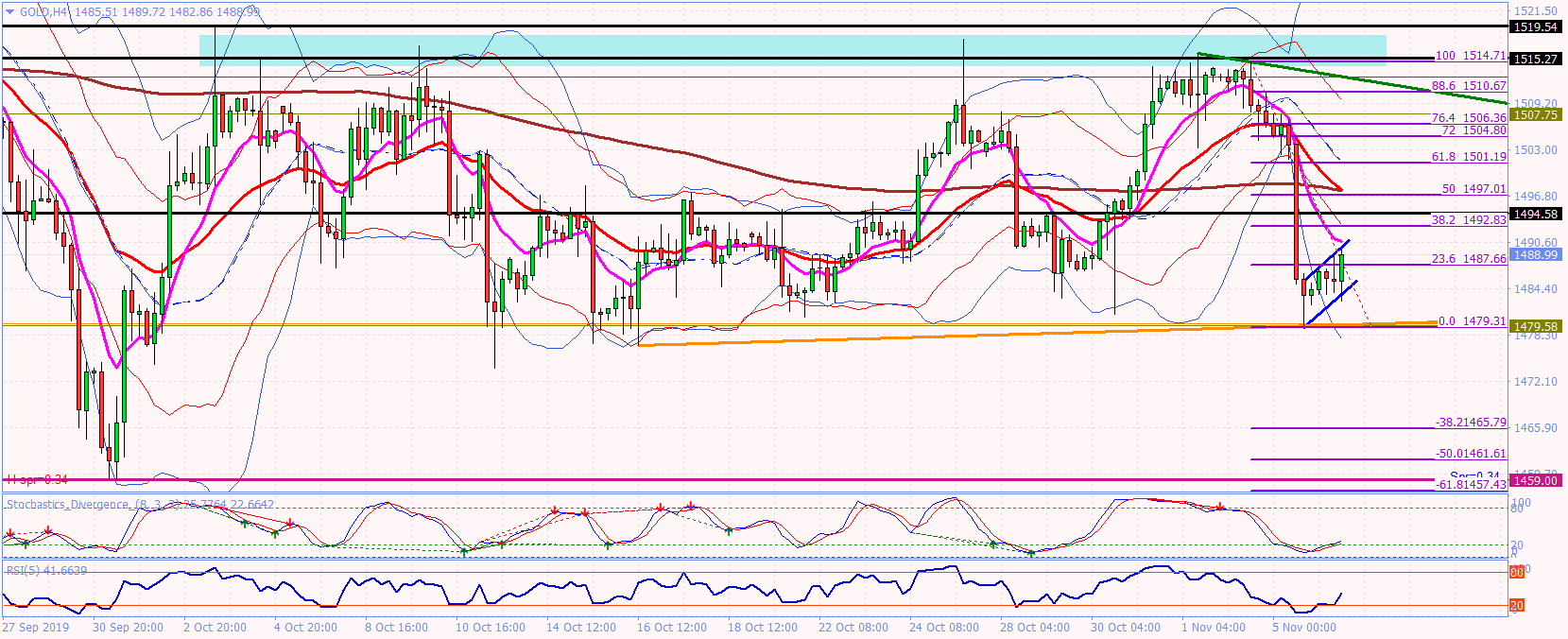
Task: Select the 1519.54 black price label
Action: (1536, 27)
